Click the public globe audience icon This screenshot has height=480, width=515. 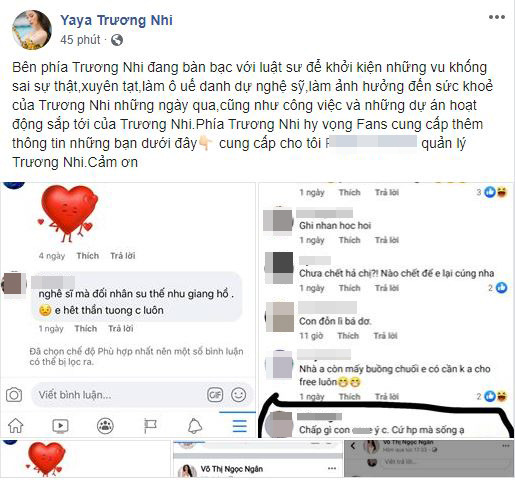click(x=117, y=40)
